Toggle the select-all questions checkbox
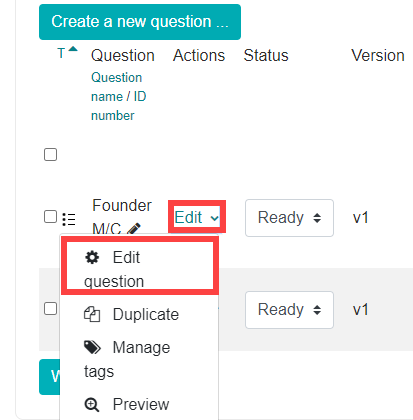 pyautogui.click(x=50, y=155)
